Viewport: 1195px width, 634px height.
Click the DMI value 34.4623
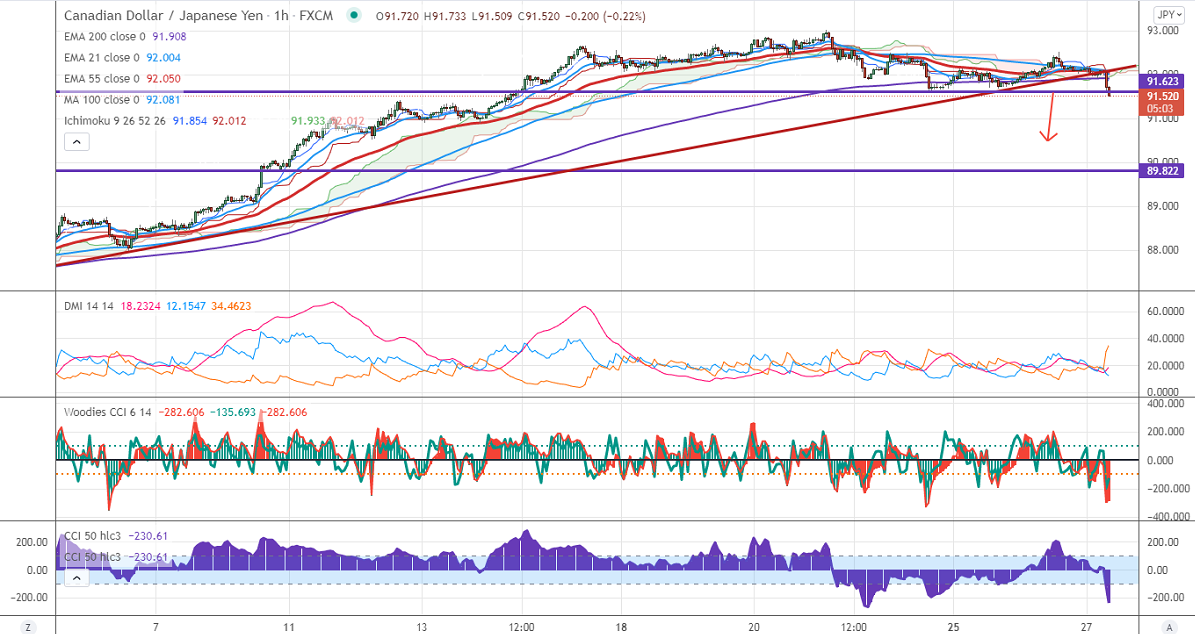(232, 306)
